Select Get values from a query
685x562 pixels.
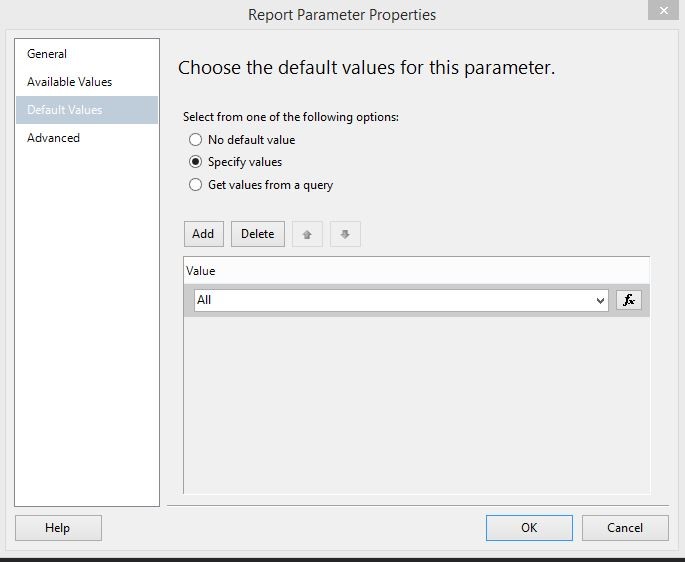[196, 185]
